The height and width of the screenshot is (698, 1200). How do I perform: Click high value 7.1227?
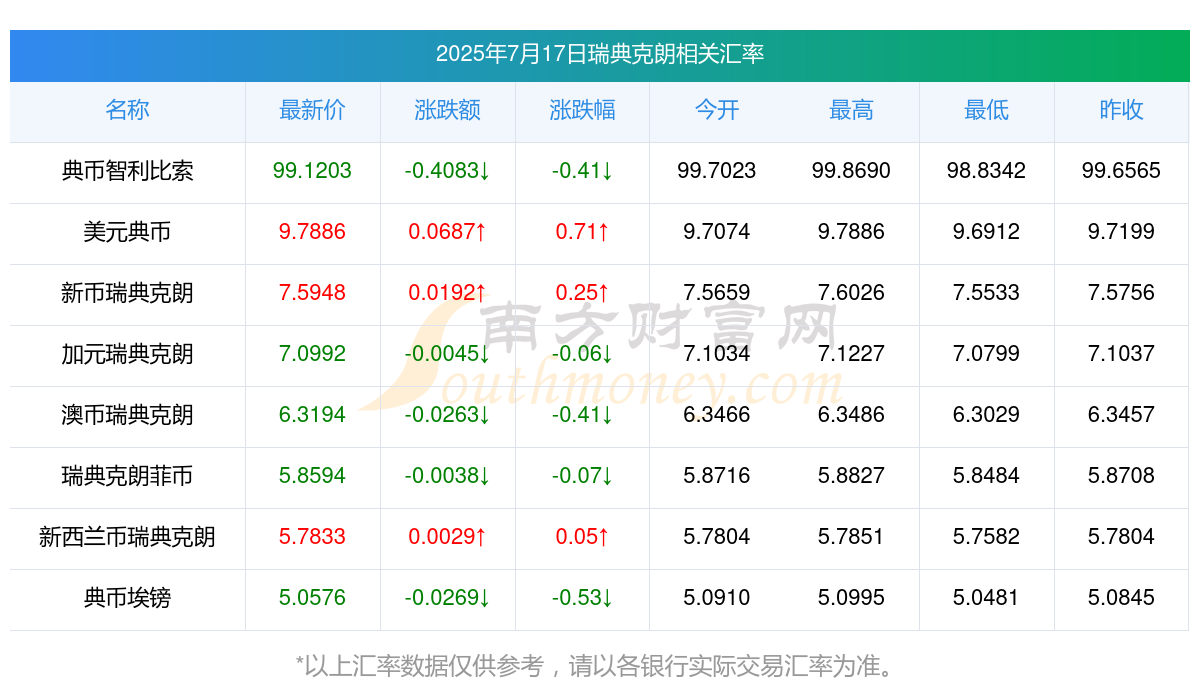(x=851, y=354)
